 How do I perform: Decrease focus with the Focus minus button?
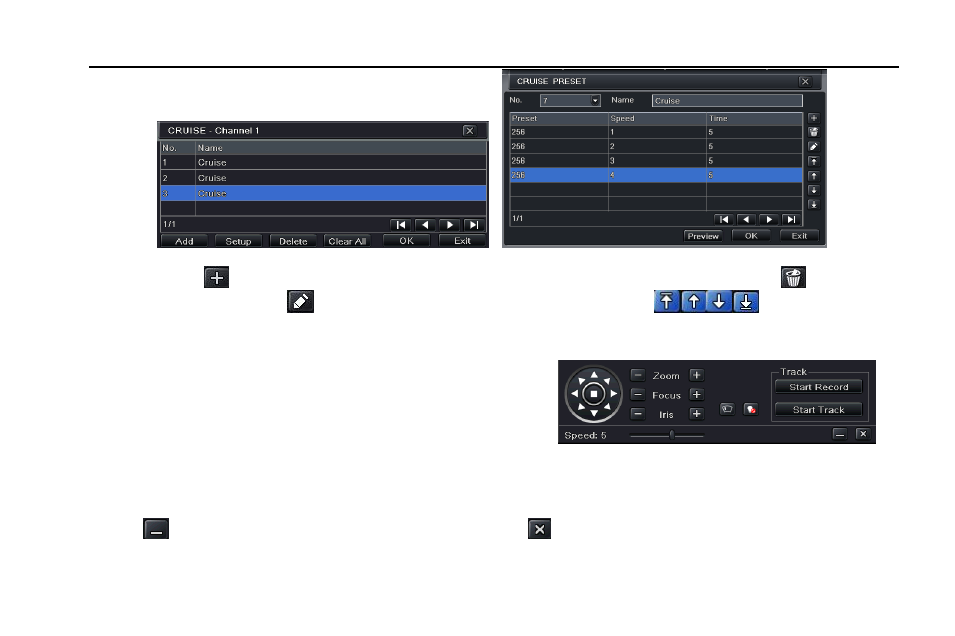pyautogui.click(x=638, y=395)
